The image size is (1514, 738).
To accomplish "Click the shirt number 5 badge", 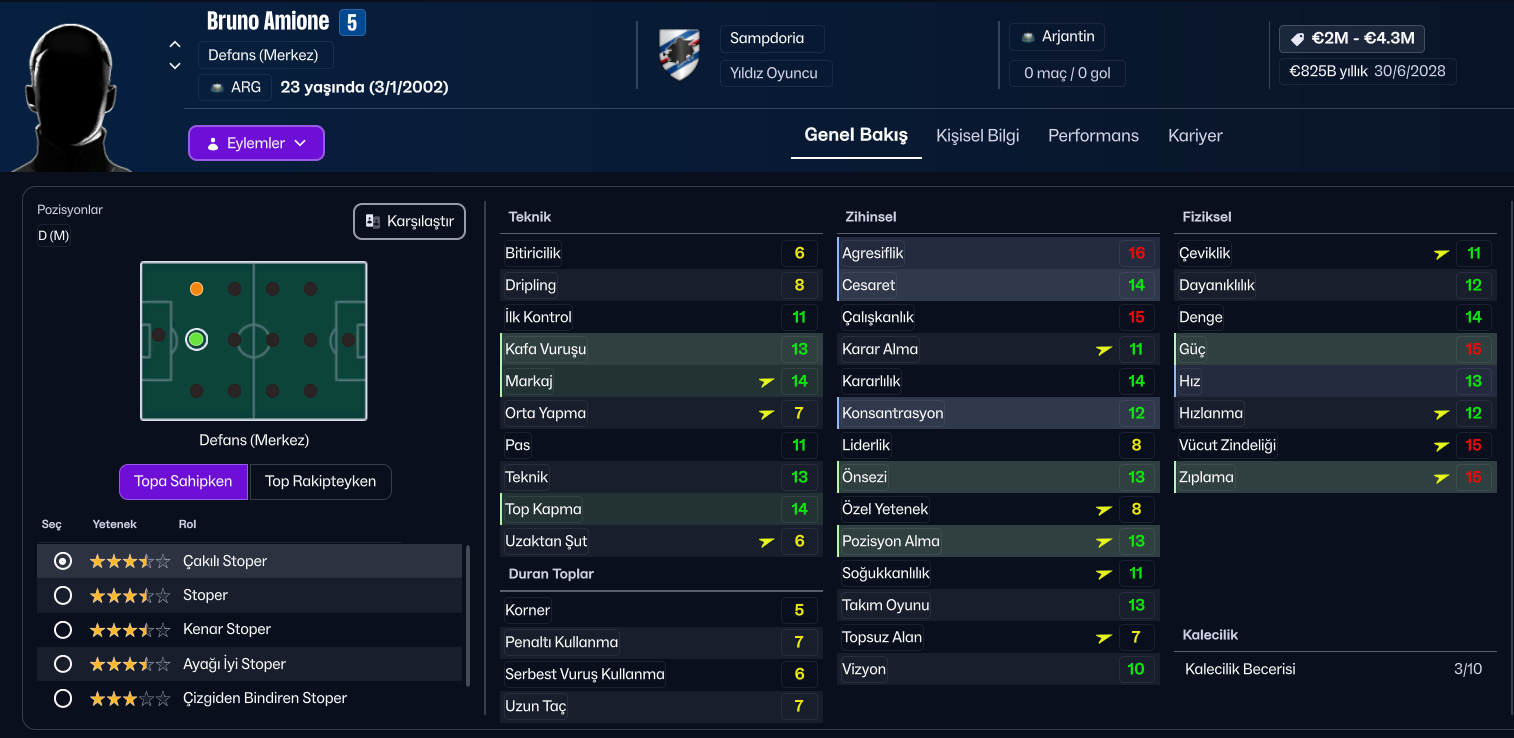I will click(x=352, y=22).
